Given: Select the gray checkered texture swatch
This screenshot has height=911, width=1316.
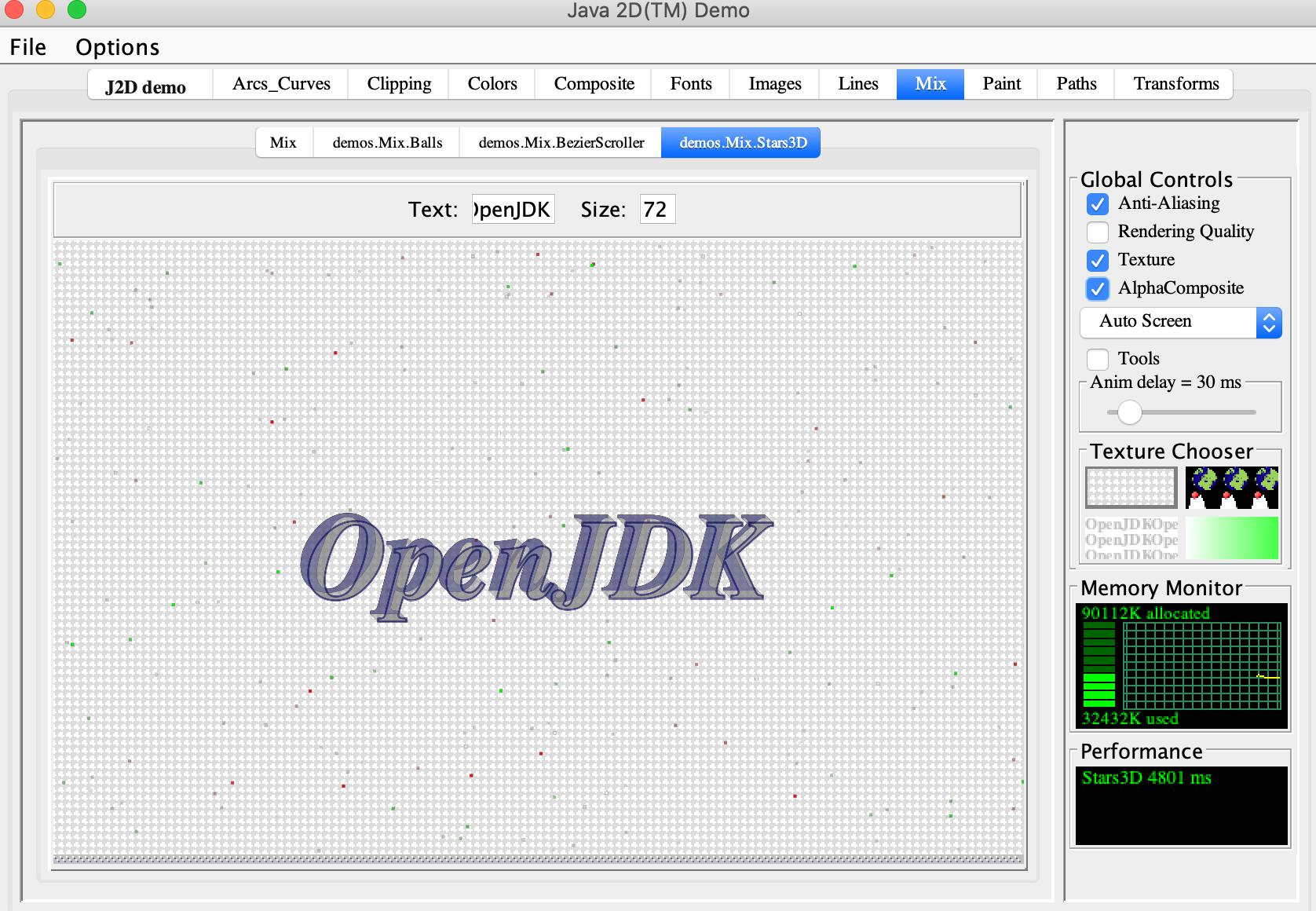Looking at the screenshot, I should click(x=1131, y=488).
